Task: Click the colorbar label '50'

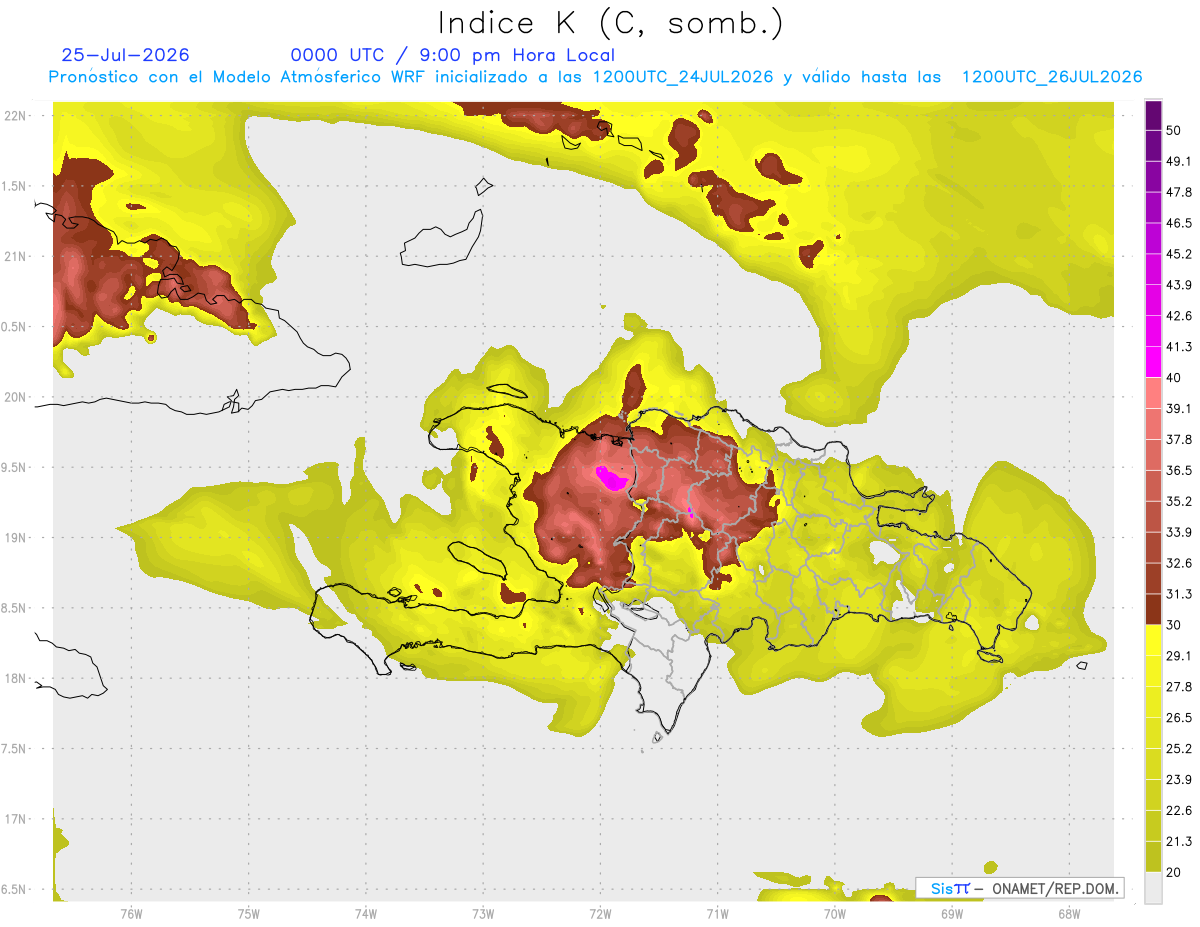Action: click(1175, 131)
